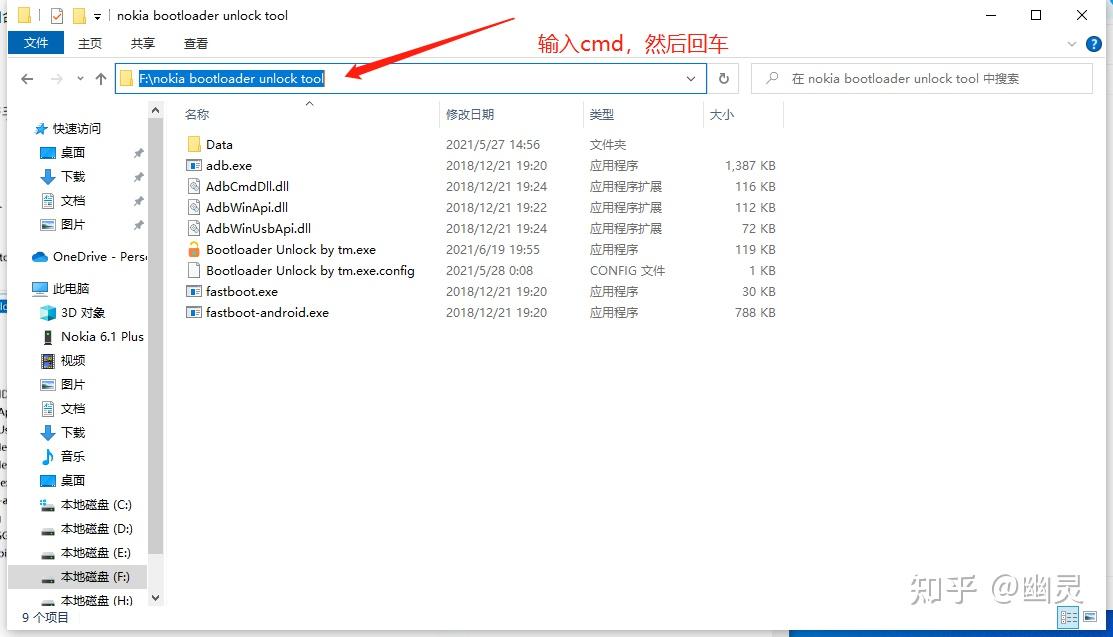Select Bootloader Unlock by tm.exe lock icon
Viewport: 1113px width, 637px height.
pyautogui.click(x=194, y=249)
